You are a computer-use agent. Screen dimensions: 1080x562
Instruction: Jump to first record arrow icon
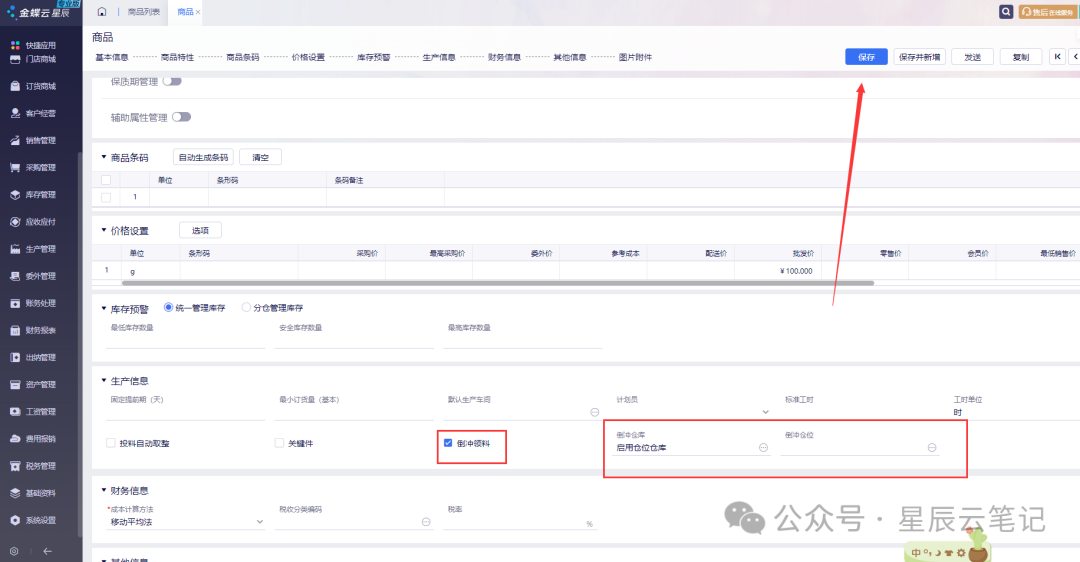1057,57
